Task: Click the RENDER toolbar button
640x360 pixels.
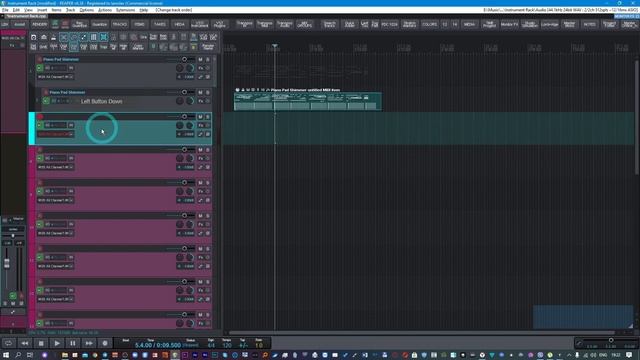Action: (40, 24)
